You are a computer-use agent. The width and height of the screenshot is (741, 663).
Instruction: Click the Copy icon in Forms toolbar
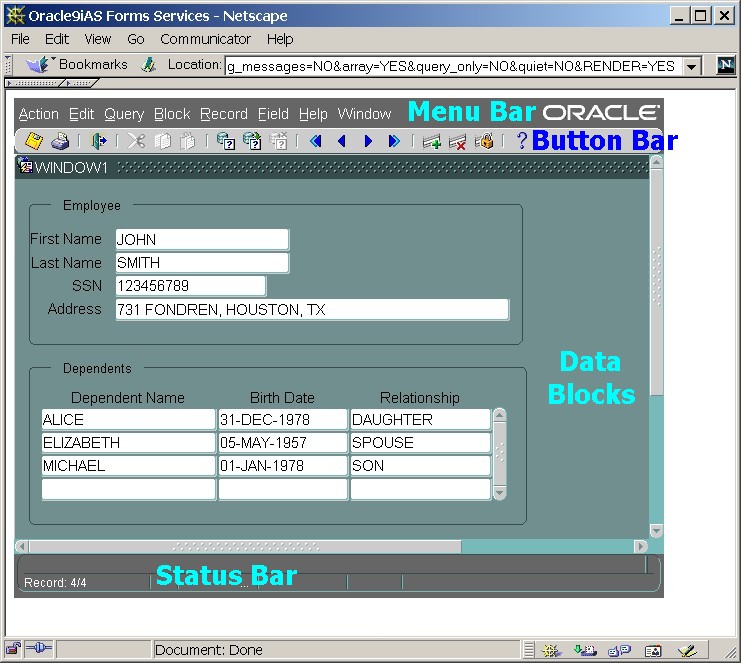(x=162, y=141)
